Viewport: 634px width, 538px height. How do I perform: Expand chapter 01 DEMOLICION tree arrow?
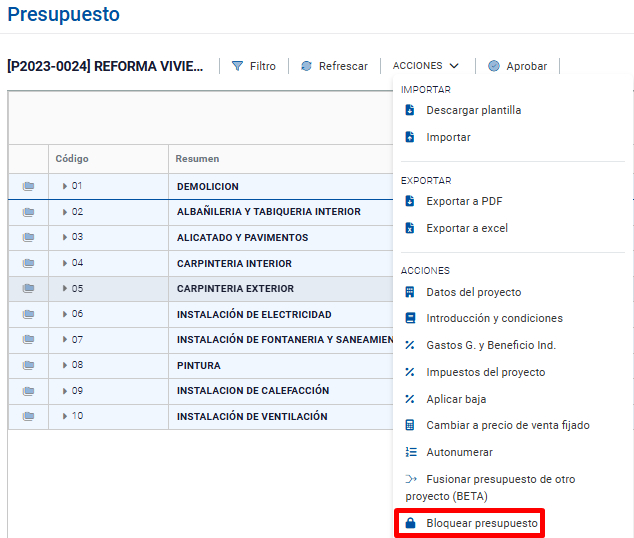[64, 186]
